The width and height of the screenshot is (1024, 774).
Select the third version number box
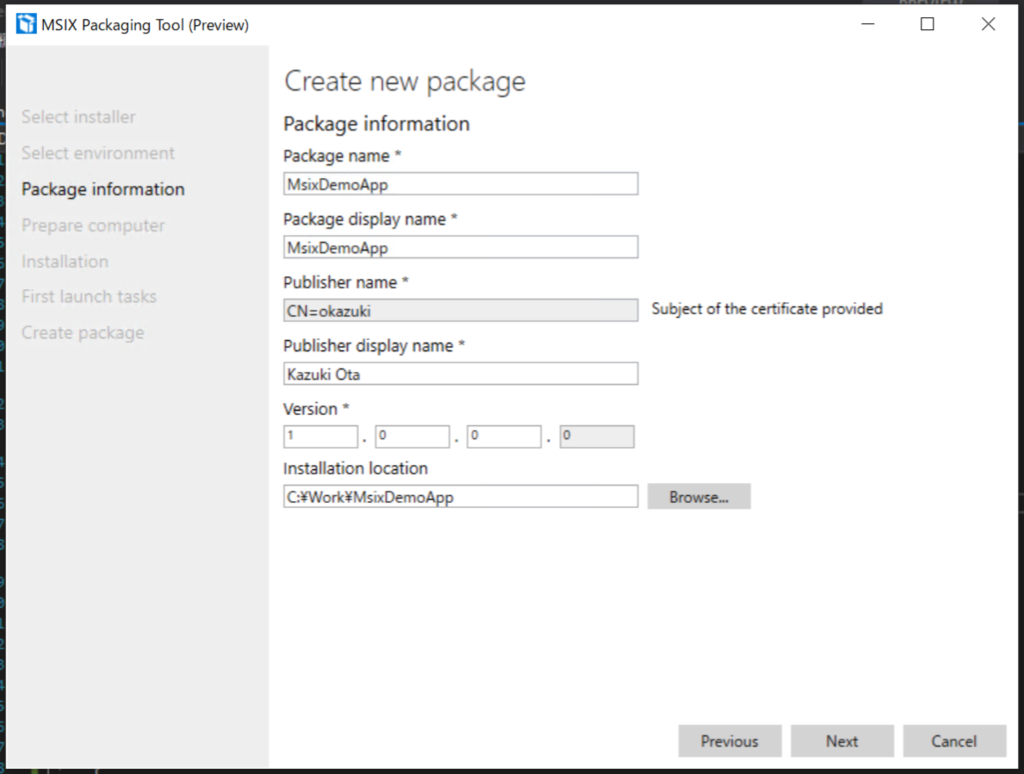coord(504,436)
